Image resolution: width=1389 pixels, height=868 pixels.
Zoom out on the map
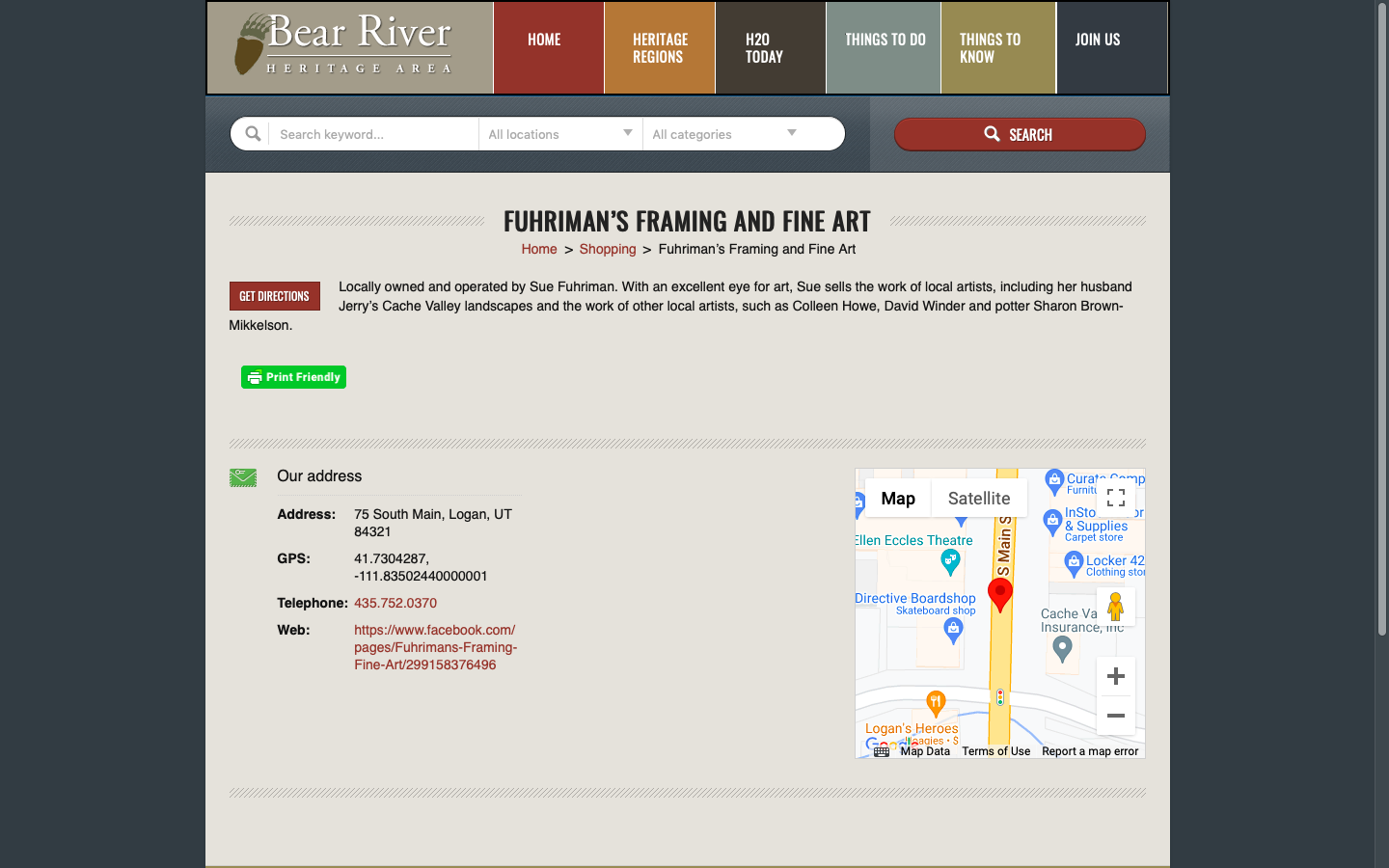tap(1115, 716)
